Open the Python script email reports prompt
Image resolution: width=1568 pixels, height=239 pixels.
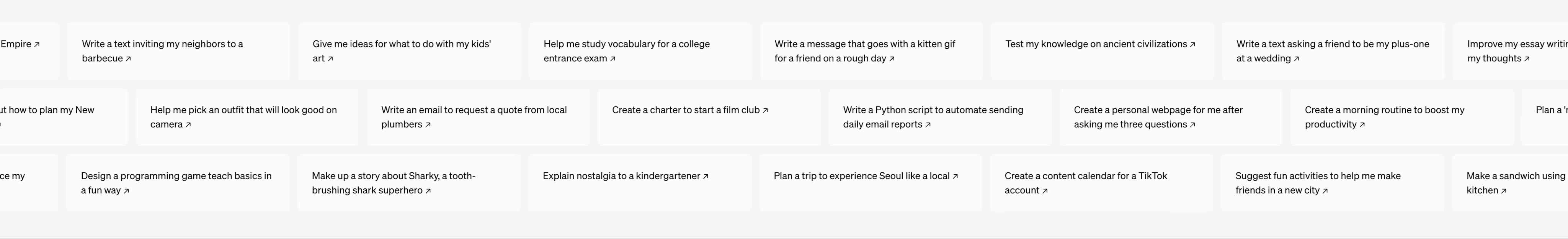click(940, 117)
